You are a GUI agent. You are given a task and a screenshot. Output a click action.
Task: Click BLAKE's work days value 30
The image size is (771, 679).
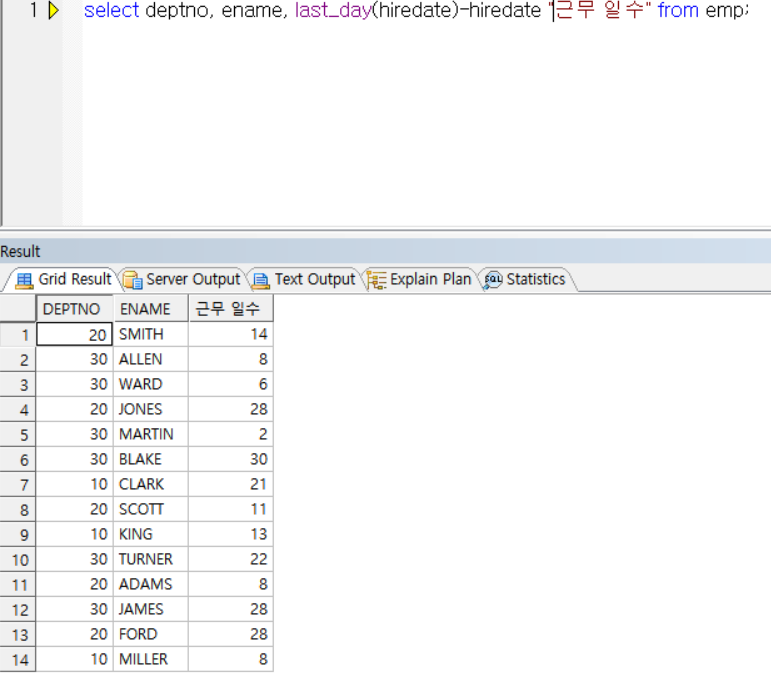(231, 460)
